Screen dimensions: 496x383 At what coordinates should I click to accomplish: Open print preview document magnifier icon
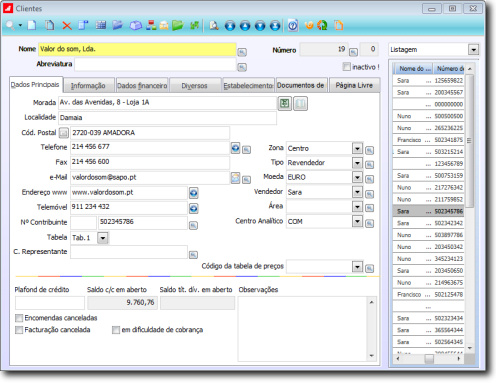point(214,25)
